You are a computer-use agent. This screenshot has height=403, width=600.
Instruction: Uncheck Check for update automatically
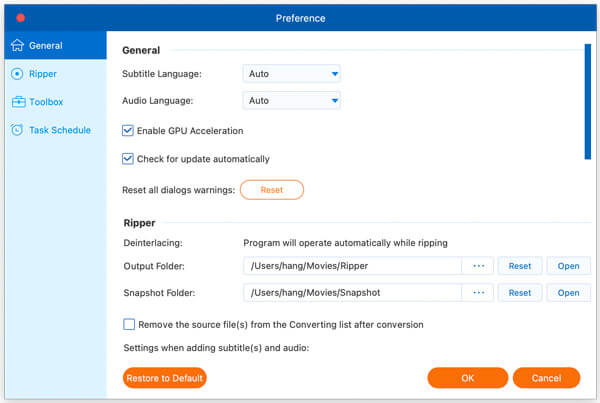pyautogui.click(x=128, y=158)
